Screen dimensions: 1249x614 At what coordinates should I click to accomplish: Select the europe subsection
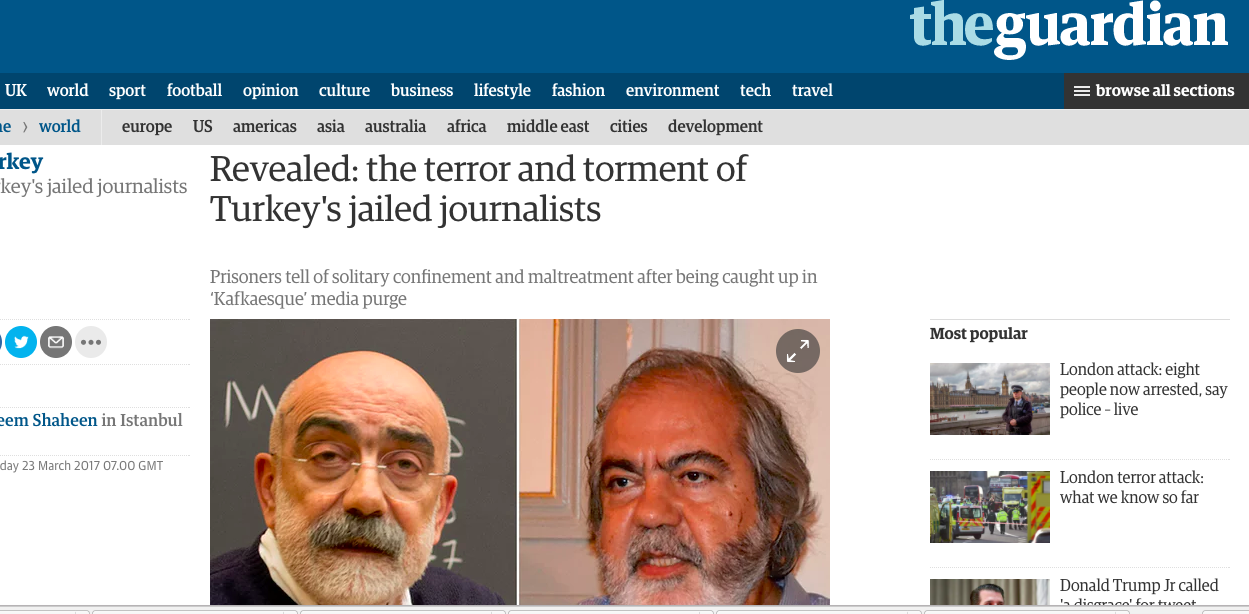[147, 126]
